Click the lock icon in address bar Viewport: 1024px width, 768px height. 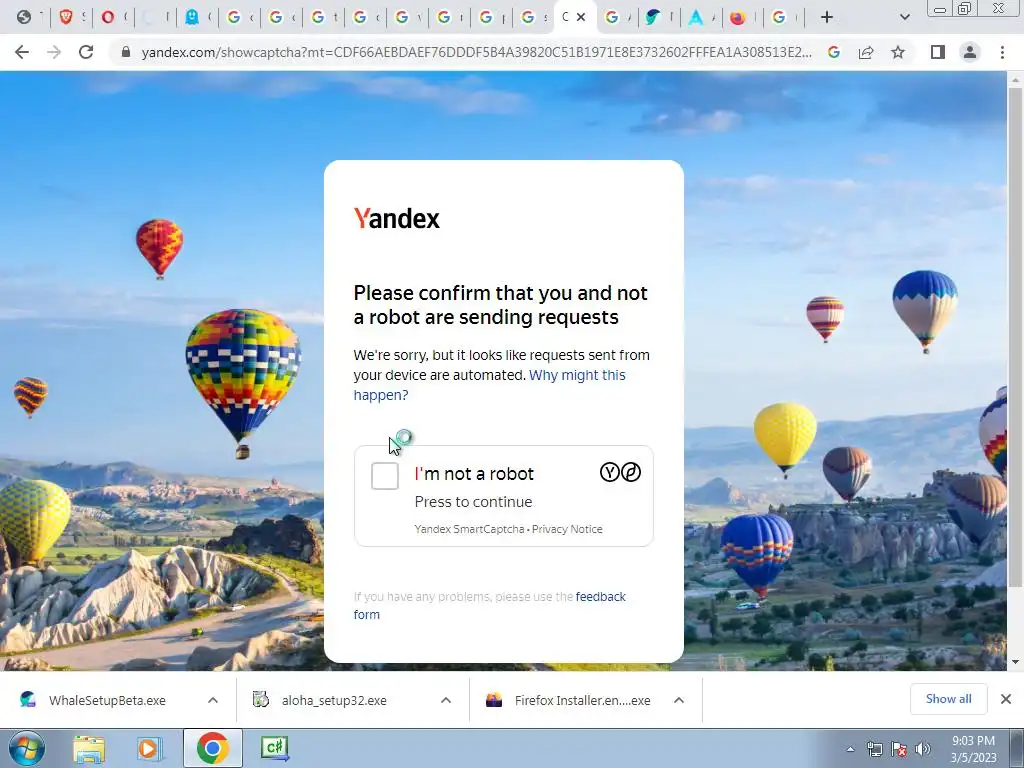click(x=125, y=52)
